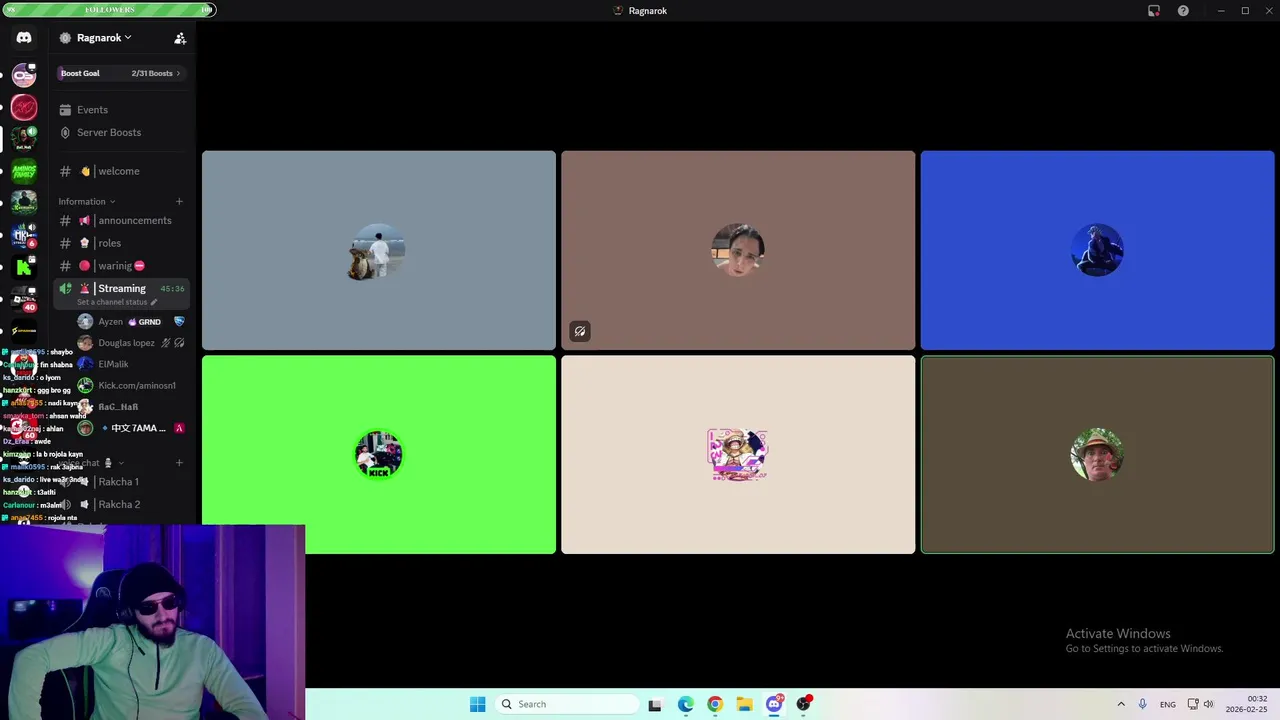The width and height of the screenshot is (1280, 720).
Task: Click user ElMalik in voice list
Action: point(113,364)
